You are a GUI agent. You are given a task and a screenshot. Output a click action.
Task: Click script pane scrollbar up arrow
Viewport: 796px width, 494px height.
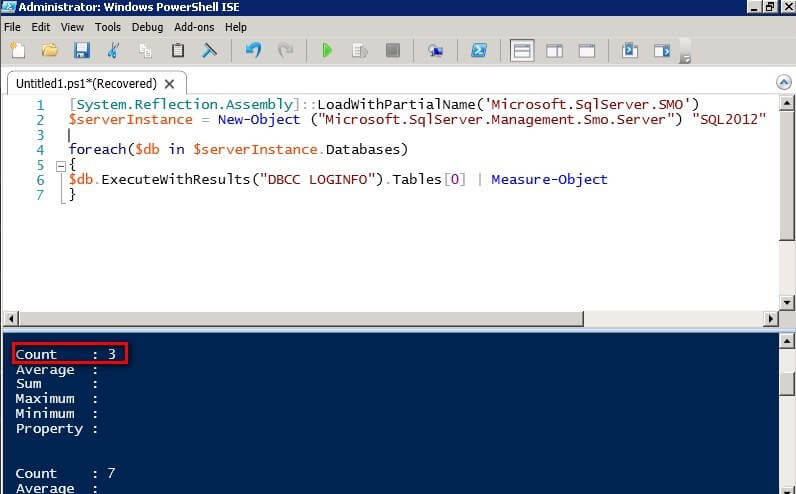[786, 103]
